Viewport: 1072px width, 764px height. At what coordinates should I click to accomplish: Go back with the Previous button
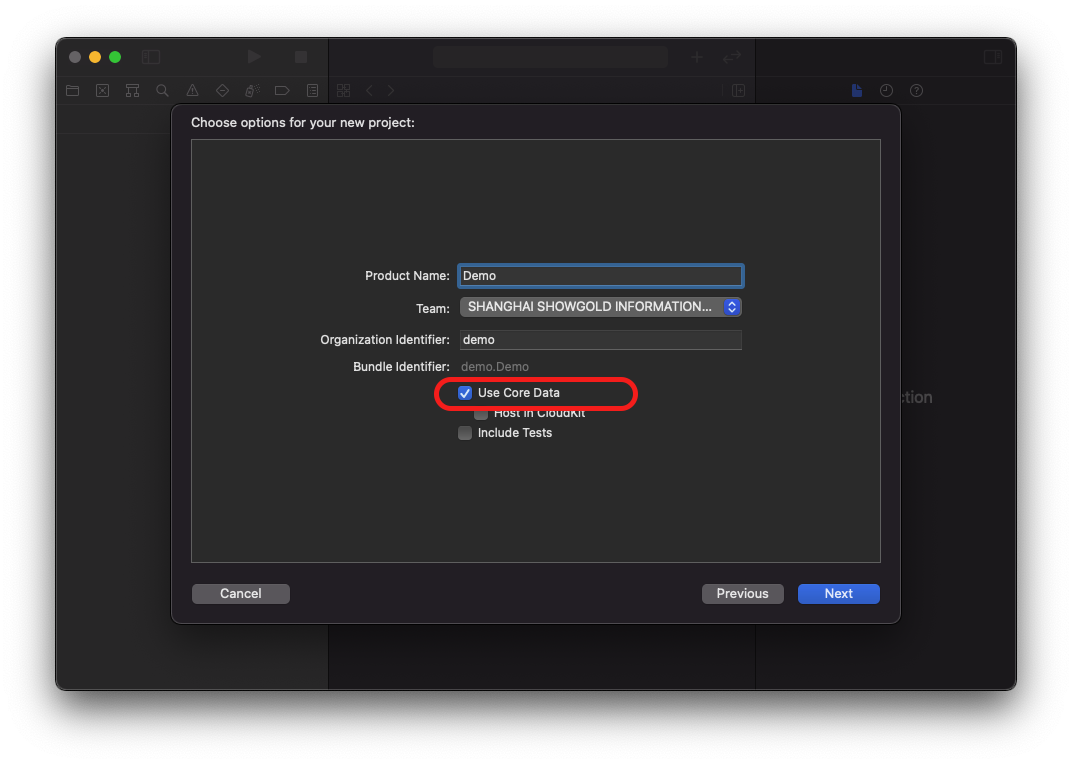pos(742,594)
